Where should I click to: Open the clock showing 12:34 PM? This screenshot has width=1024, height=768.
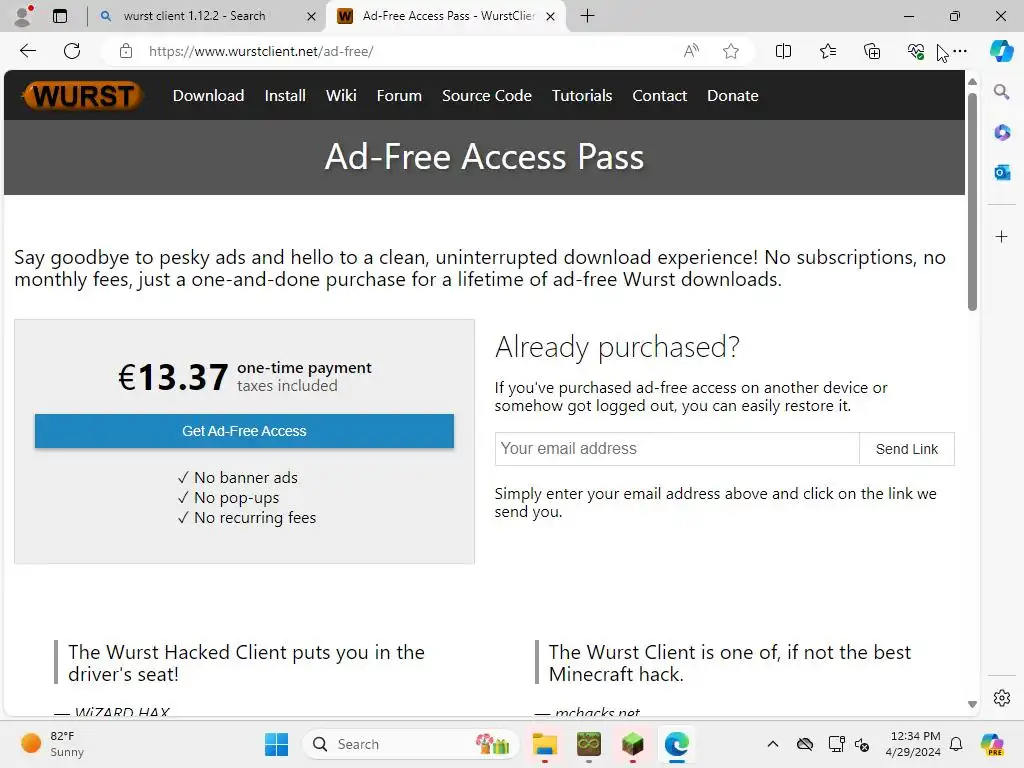[x=914, y=744]
